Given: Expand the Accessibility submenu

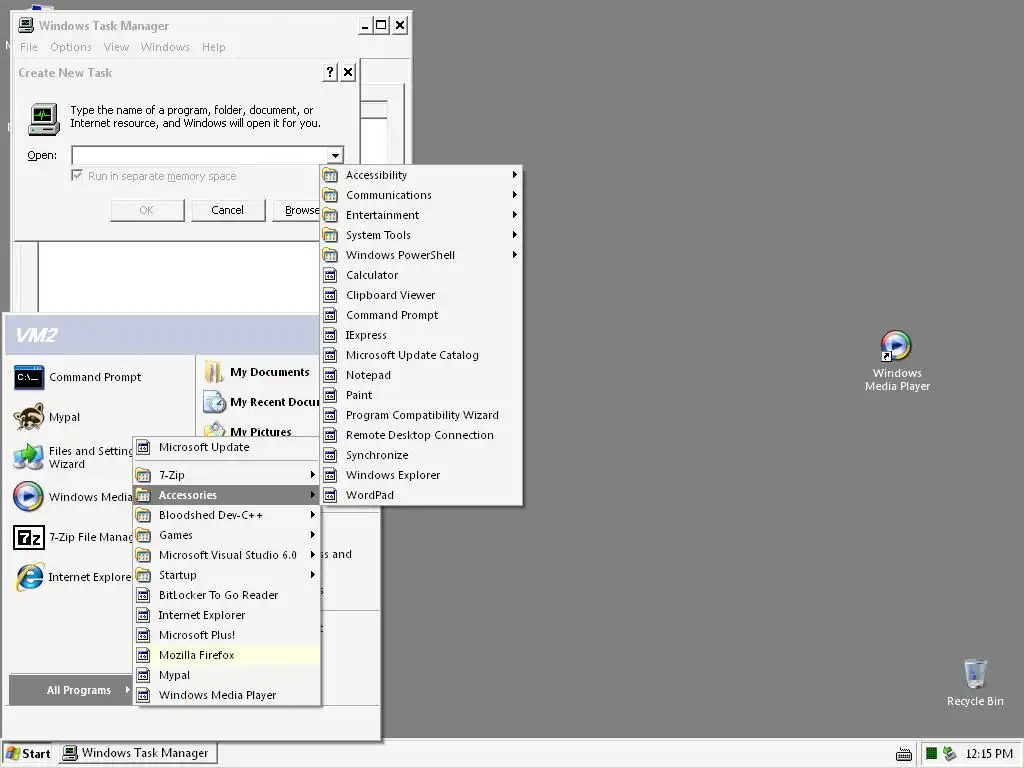Looking at the screenshot, I should (x=421, y=175).
